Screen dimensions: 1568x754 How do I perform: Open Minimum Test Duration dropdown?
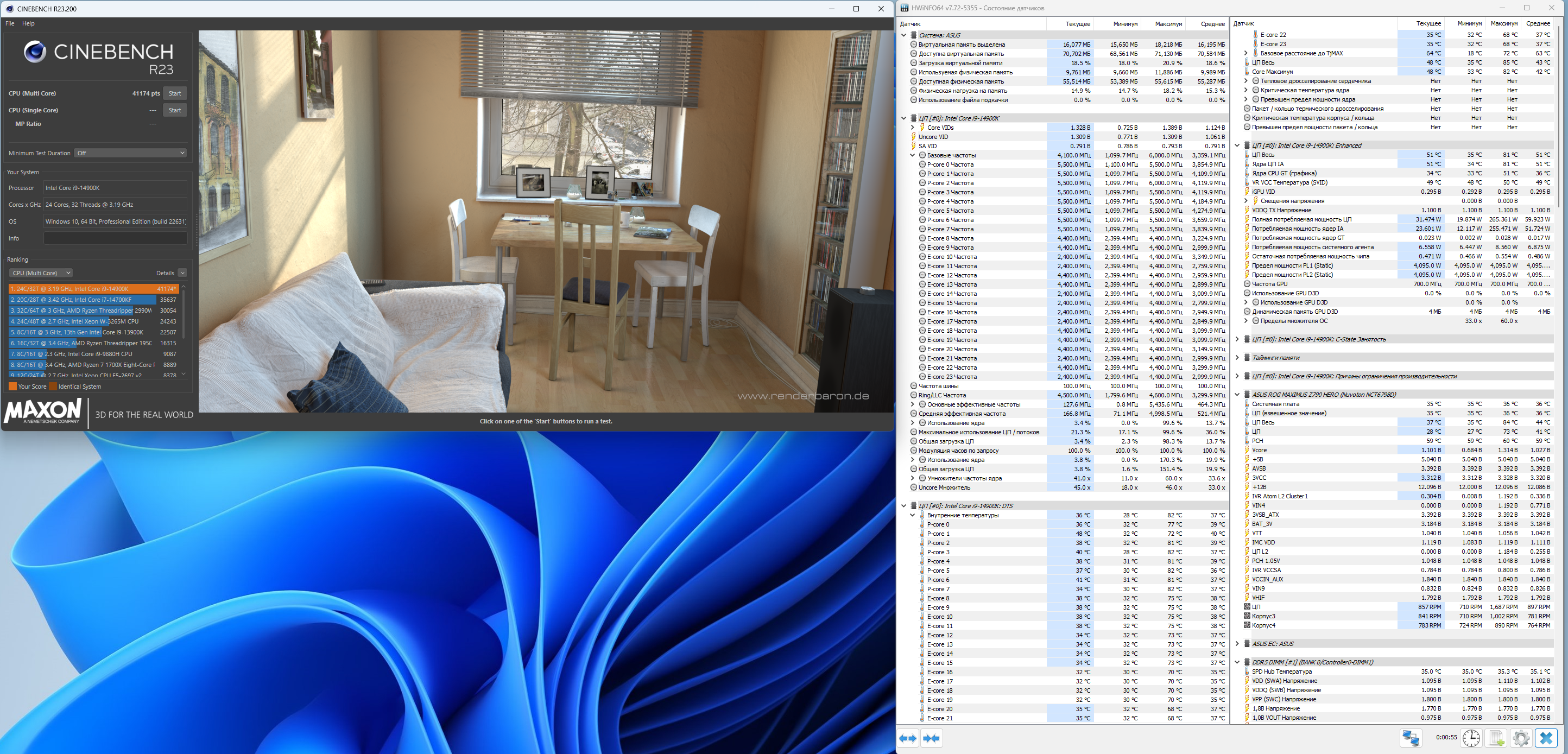(130, 153)
